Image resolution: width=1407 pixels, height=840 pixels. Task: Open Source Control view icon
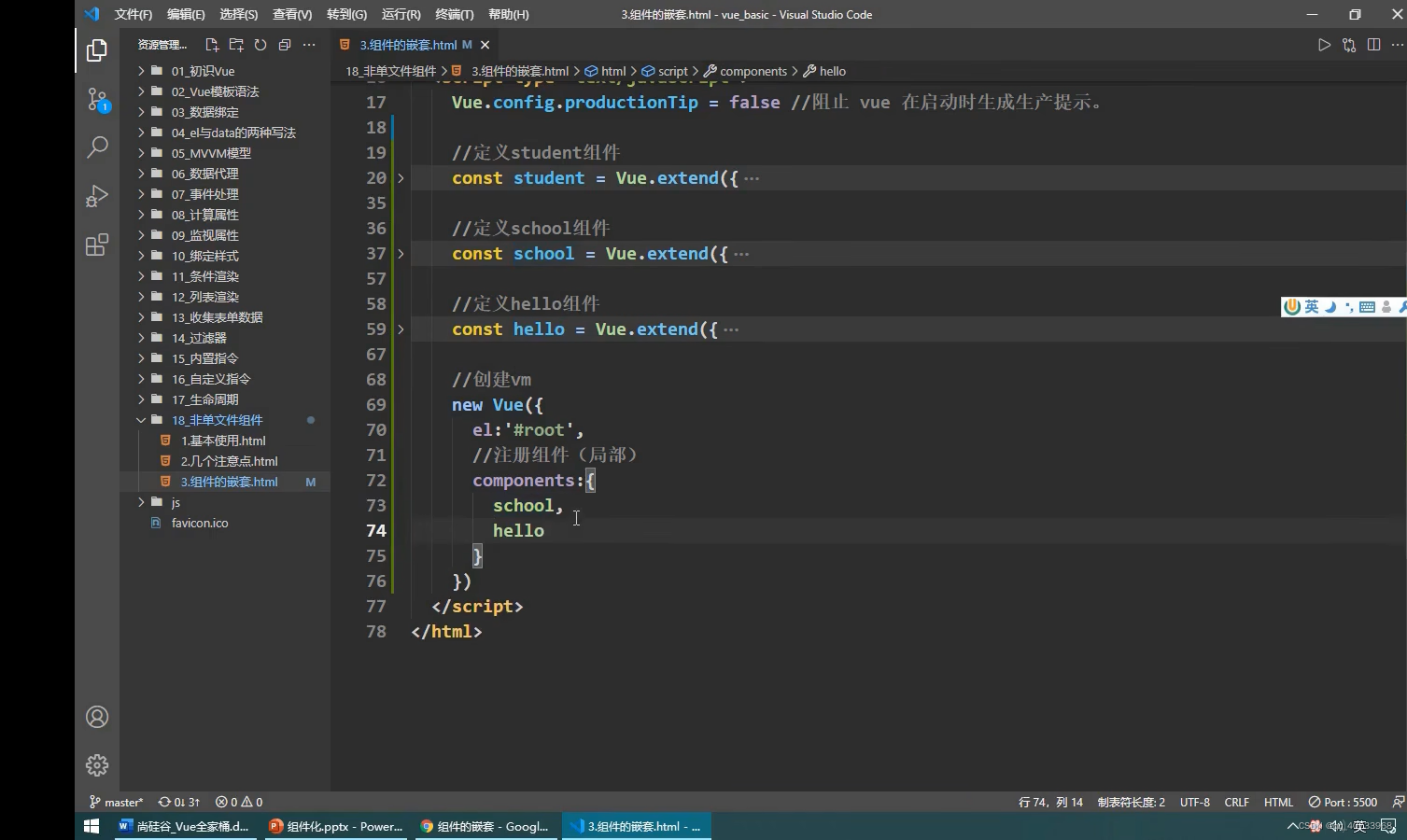97,99
